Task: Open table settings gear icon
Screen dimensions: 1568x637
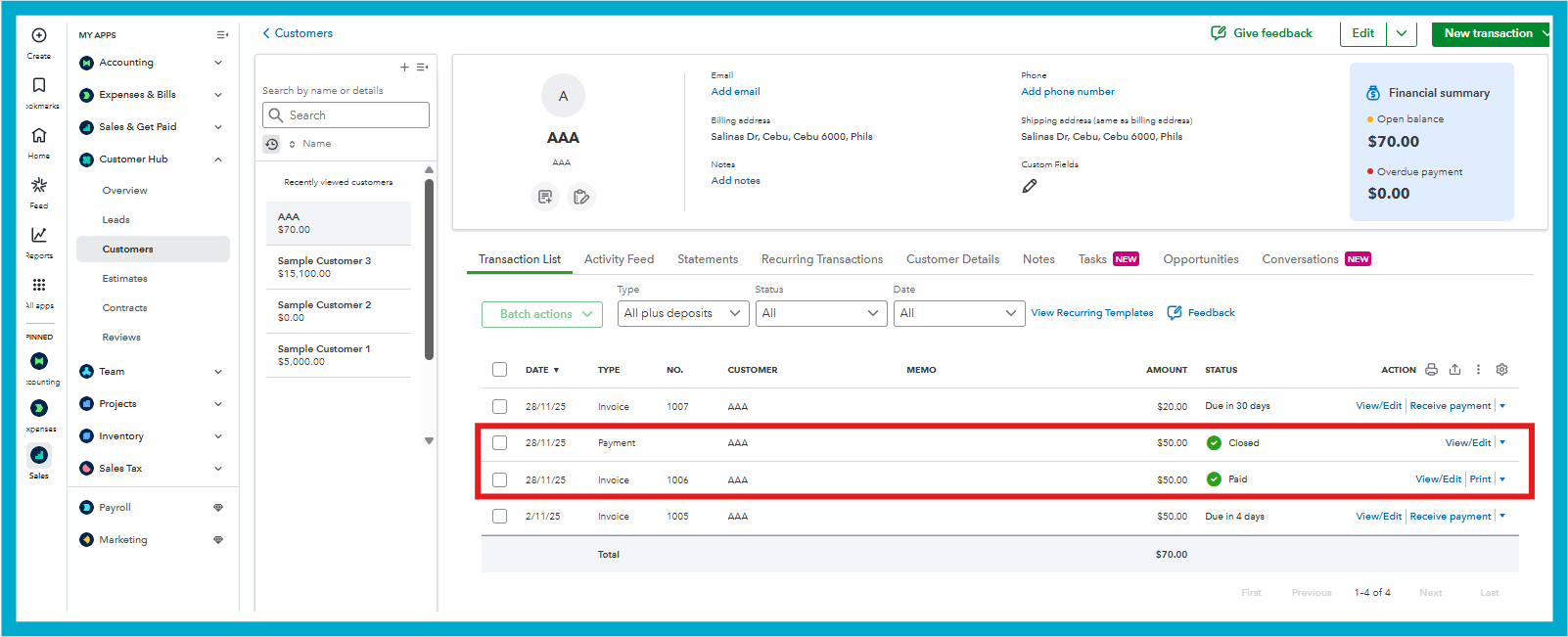Action: click(1501, 370)
